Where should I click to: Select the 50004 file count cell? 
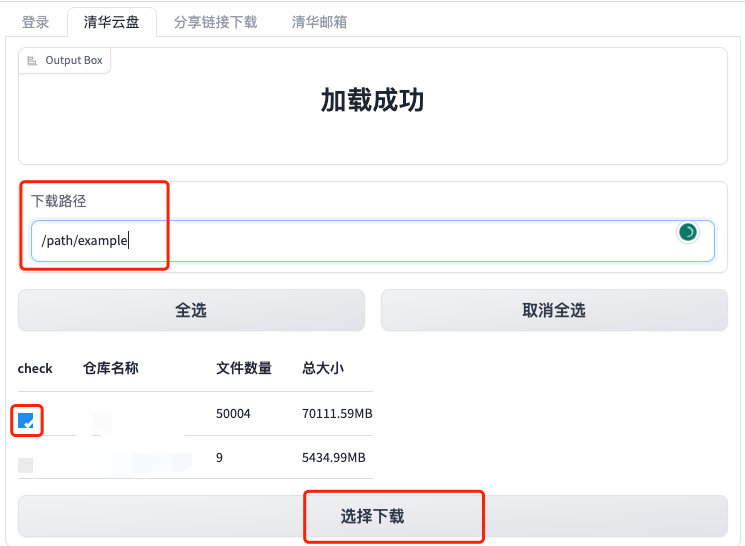tap(233, 413)
